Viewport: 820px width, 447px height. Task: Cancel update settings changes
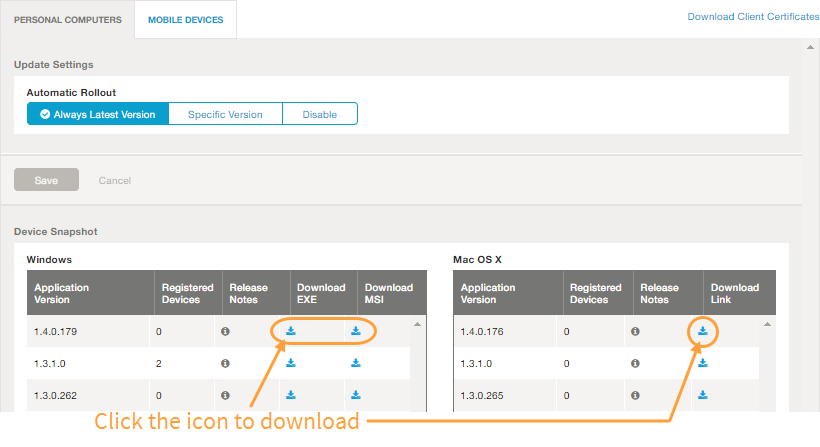[x=114, y=180]
